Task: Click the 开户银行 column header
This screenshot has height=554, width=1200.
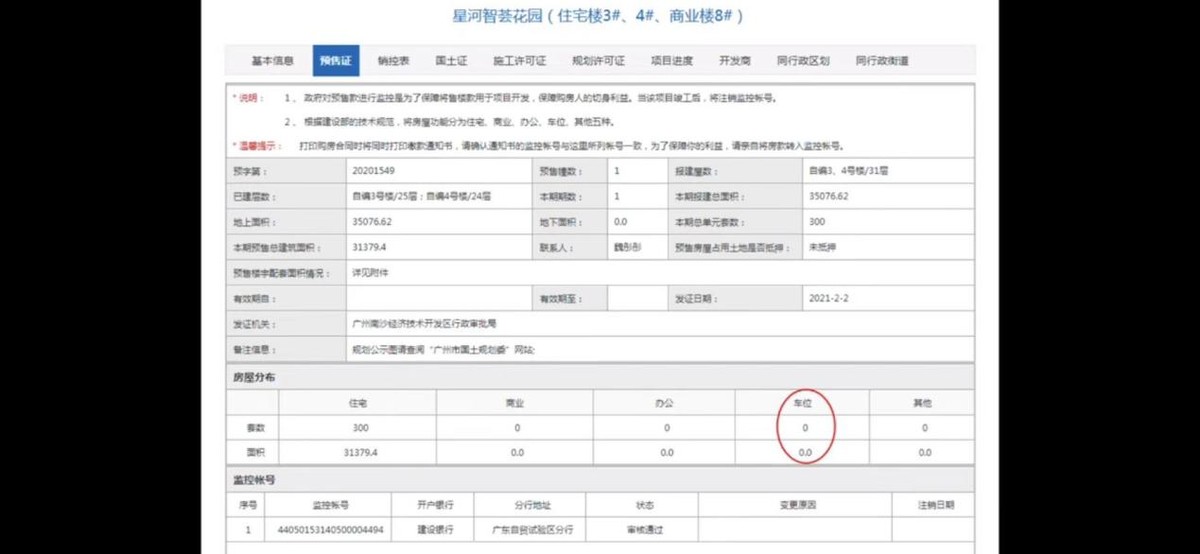Action: (x=437, y=505)
